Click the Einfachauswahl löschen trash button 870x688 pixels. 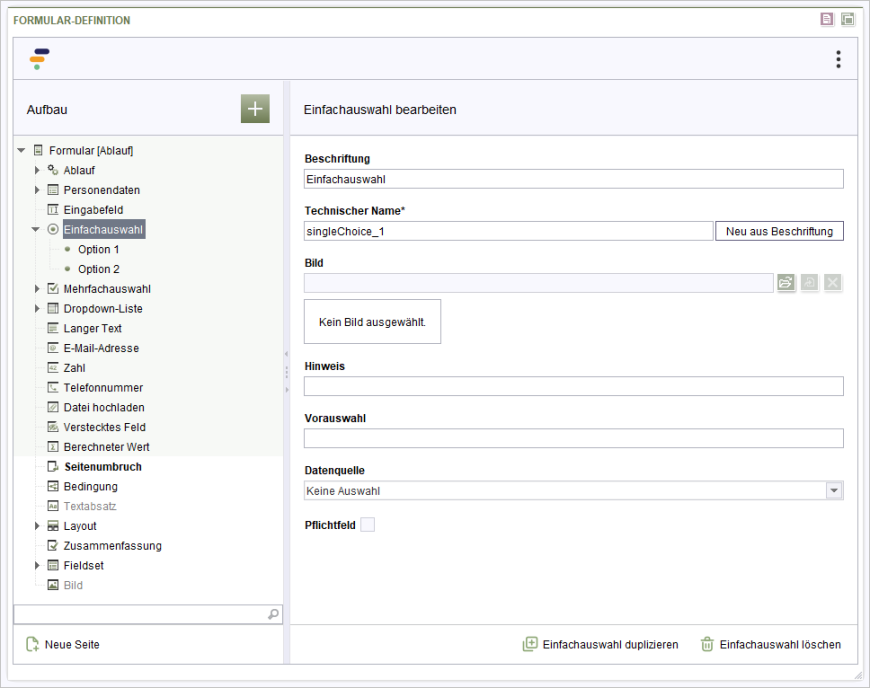(x=770, y=645)
